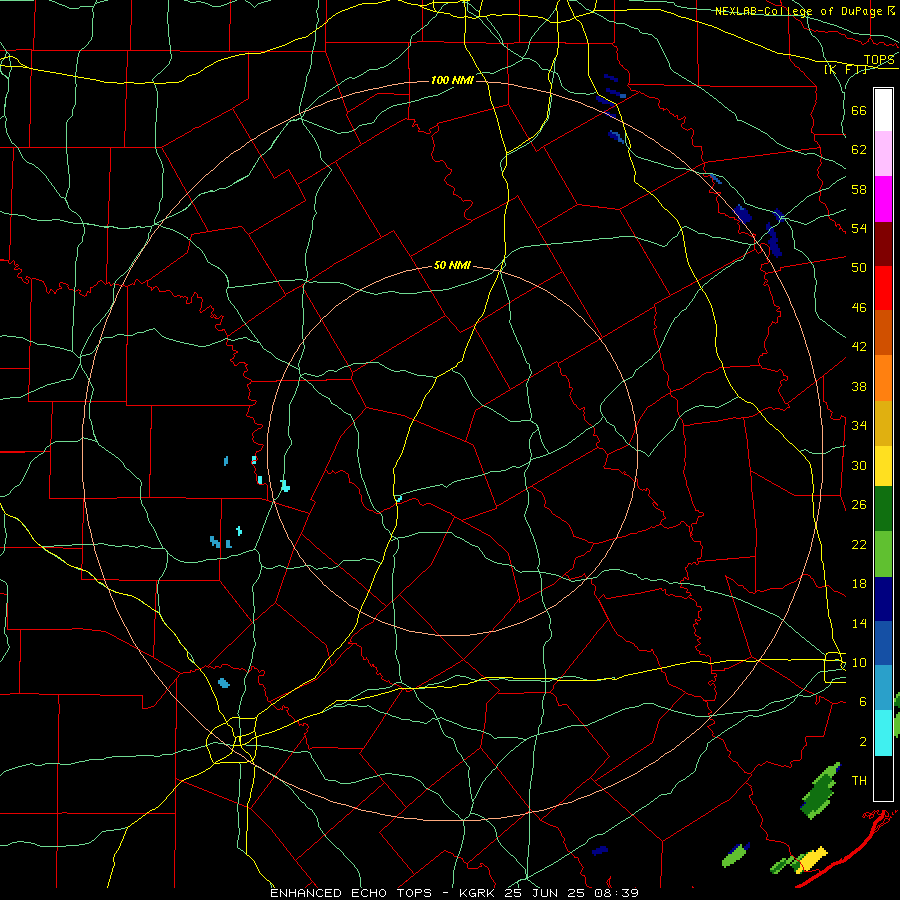Select the light green legend swatch

(883, 554)
